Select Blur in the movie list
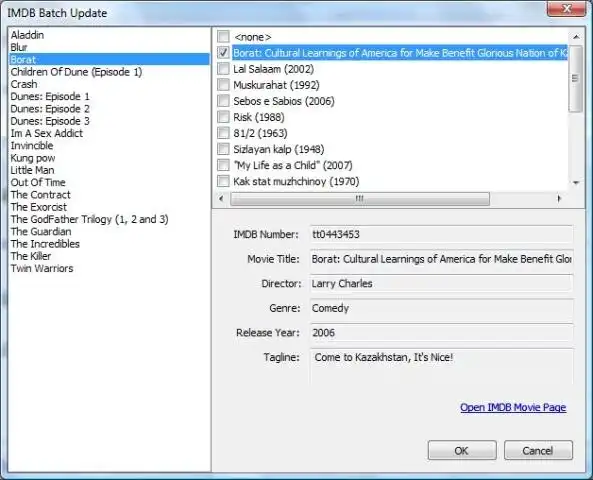This screenshot has height=480, width=593. [19, 47]
